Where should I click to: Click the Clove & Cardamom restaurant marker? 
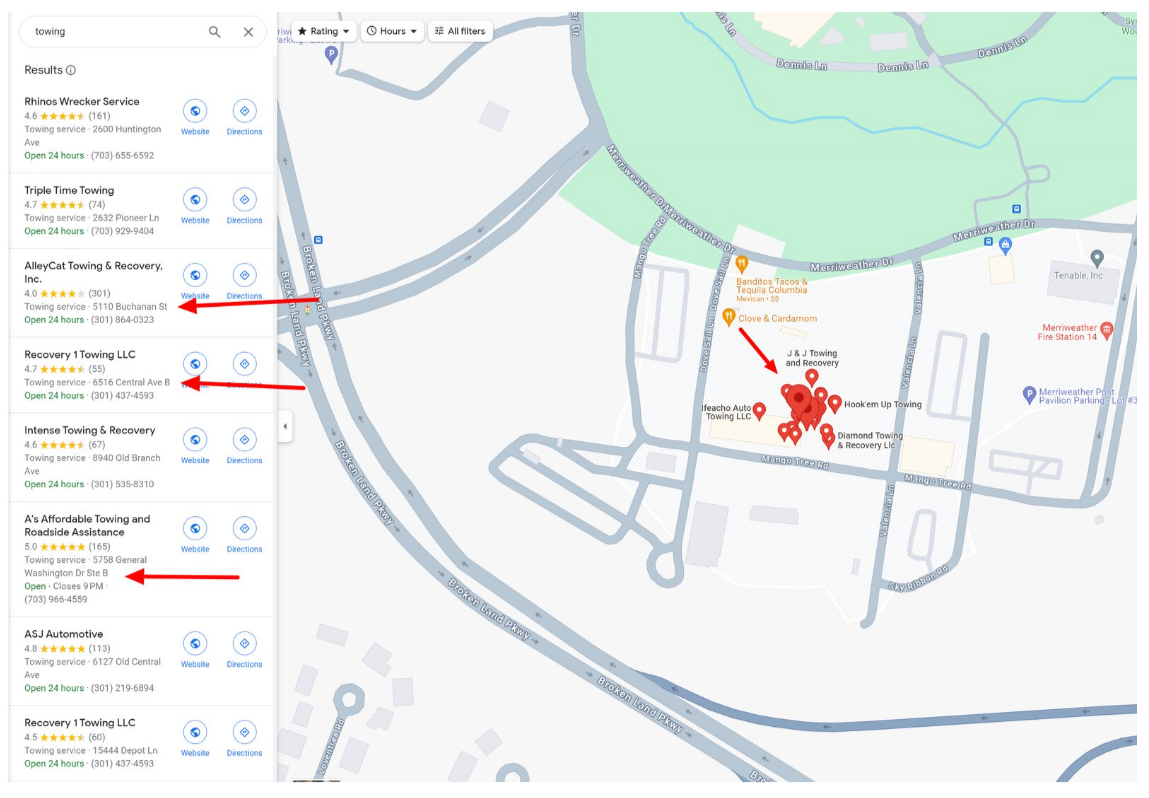[728, 317]
